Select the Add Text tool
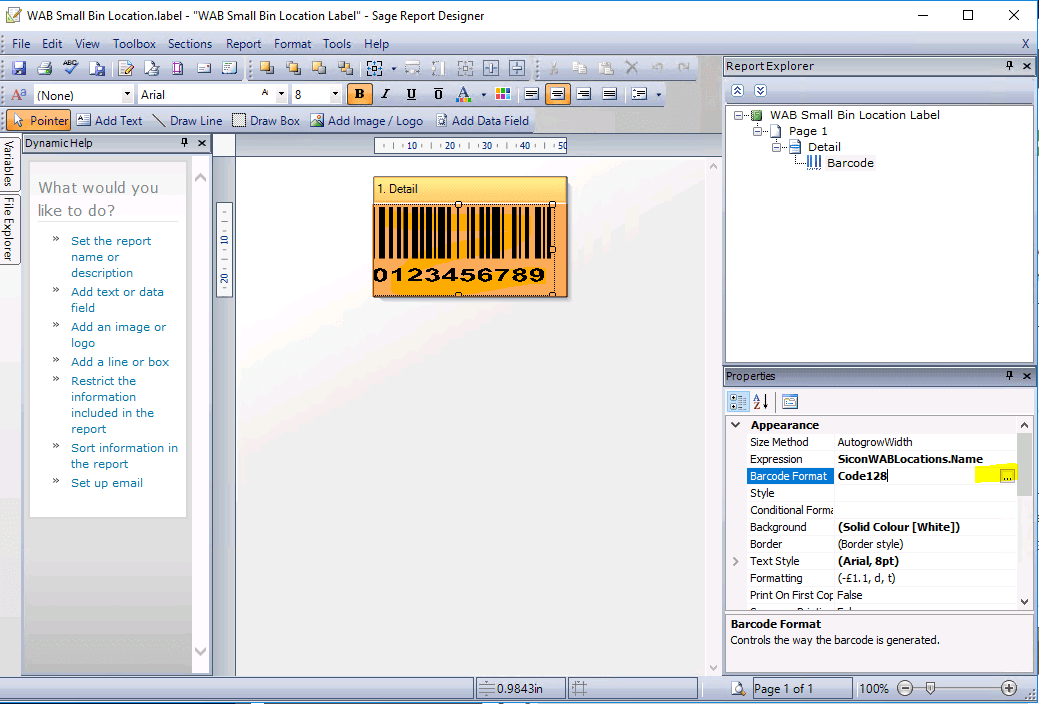 (x=109, y=121)
